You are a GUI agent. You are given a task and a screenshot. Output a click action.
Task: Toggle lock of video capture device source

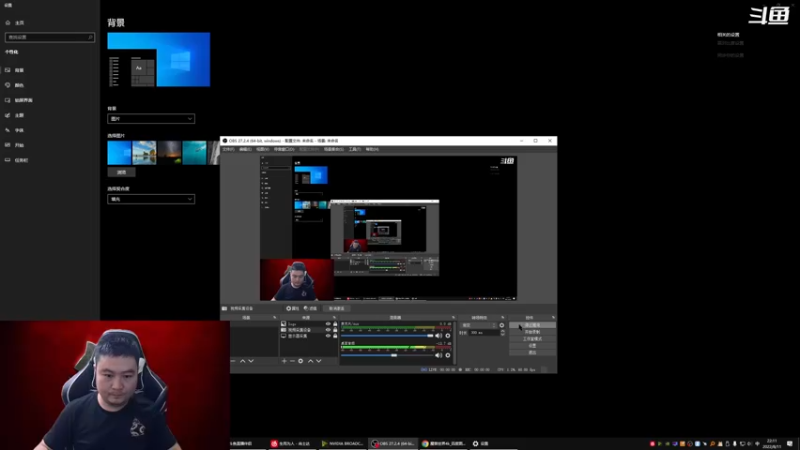tap(335, 330)
